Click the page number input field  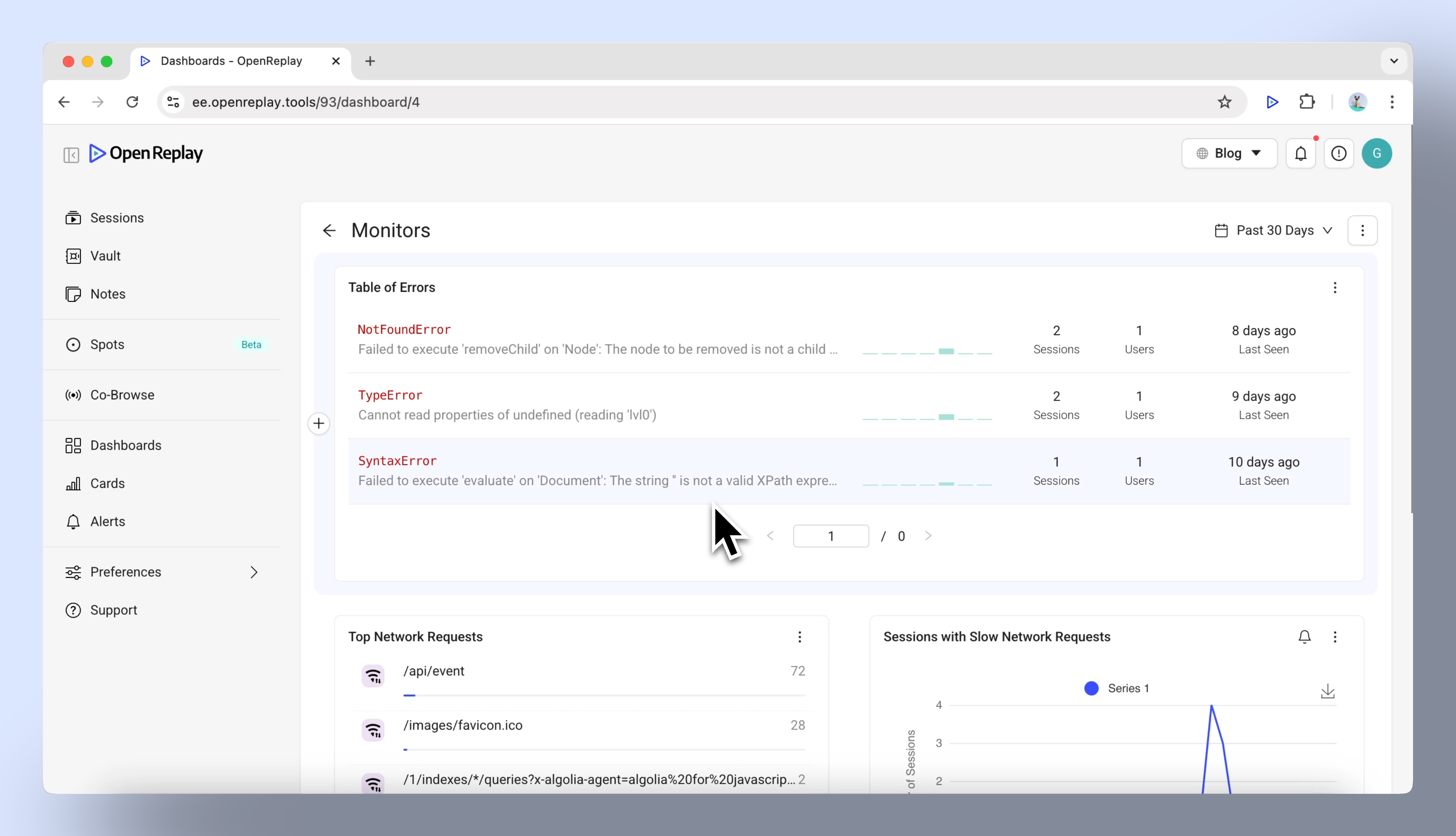[x=830, y=536]
